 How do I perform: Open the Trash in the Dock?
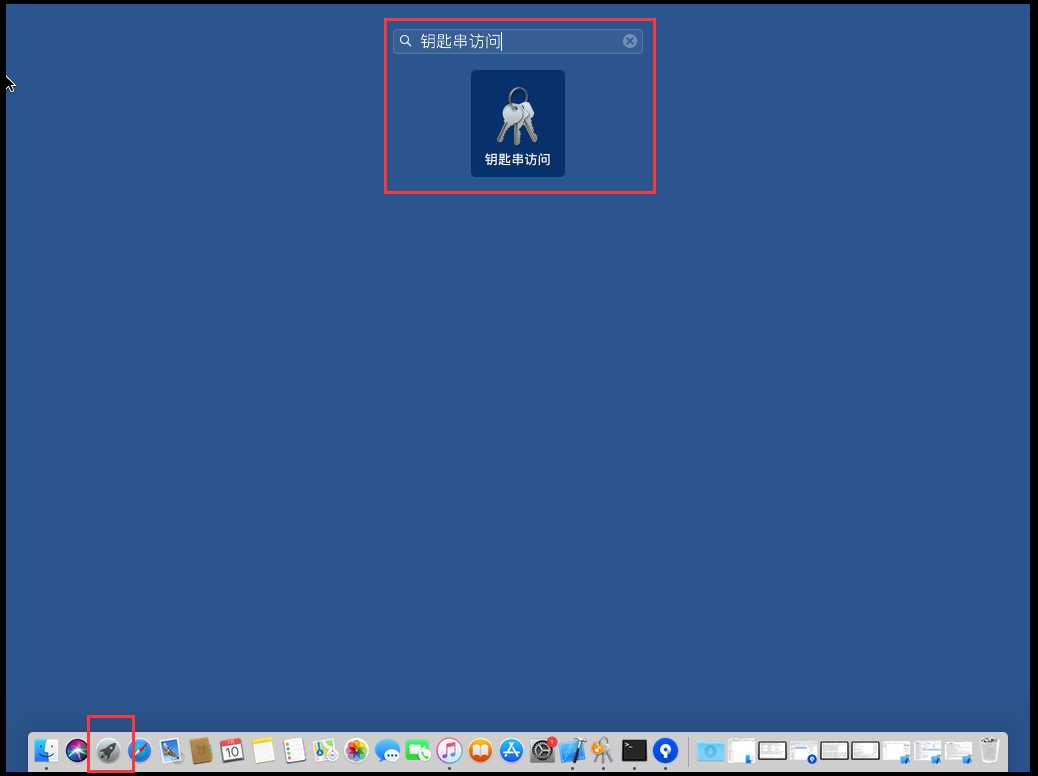989,751
